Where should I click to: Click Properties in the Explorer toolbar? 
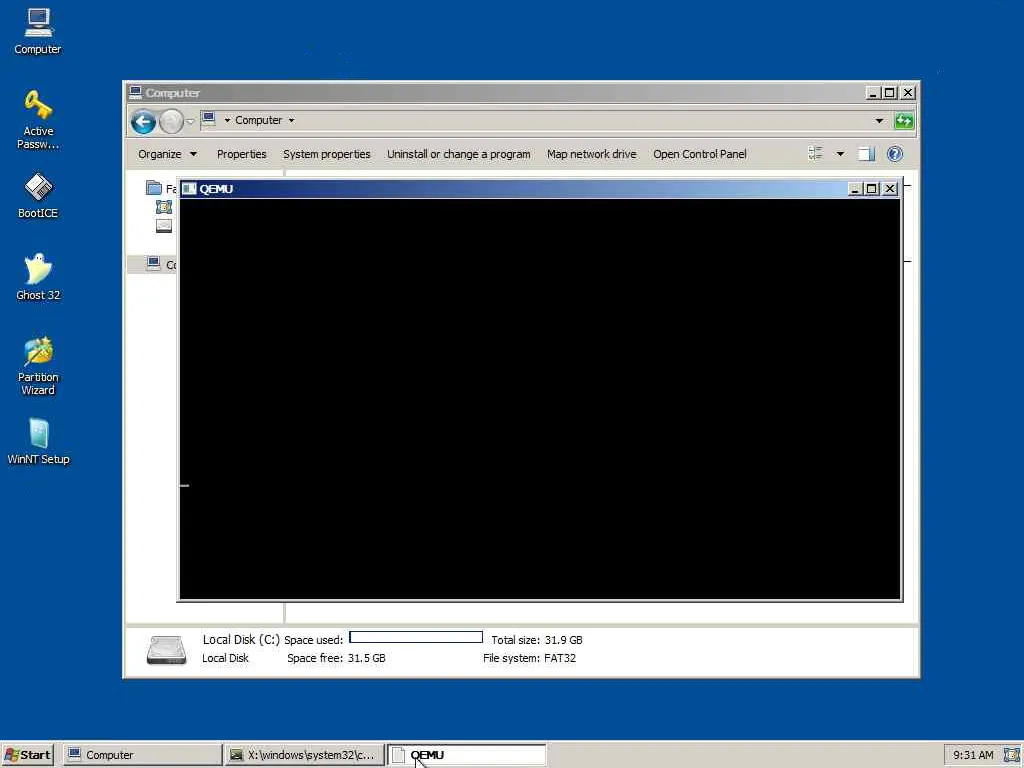pos(242,154)
